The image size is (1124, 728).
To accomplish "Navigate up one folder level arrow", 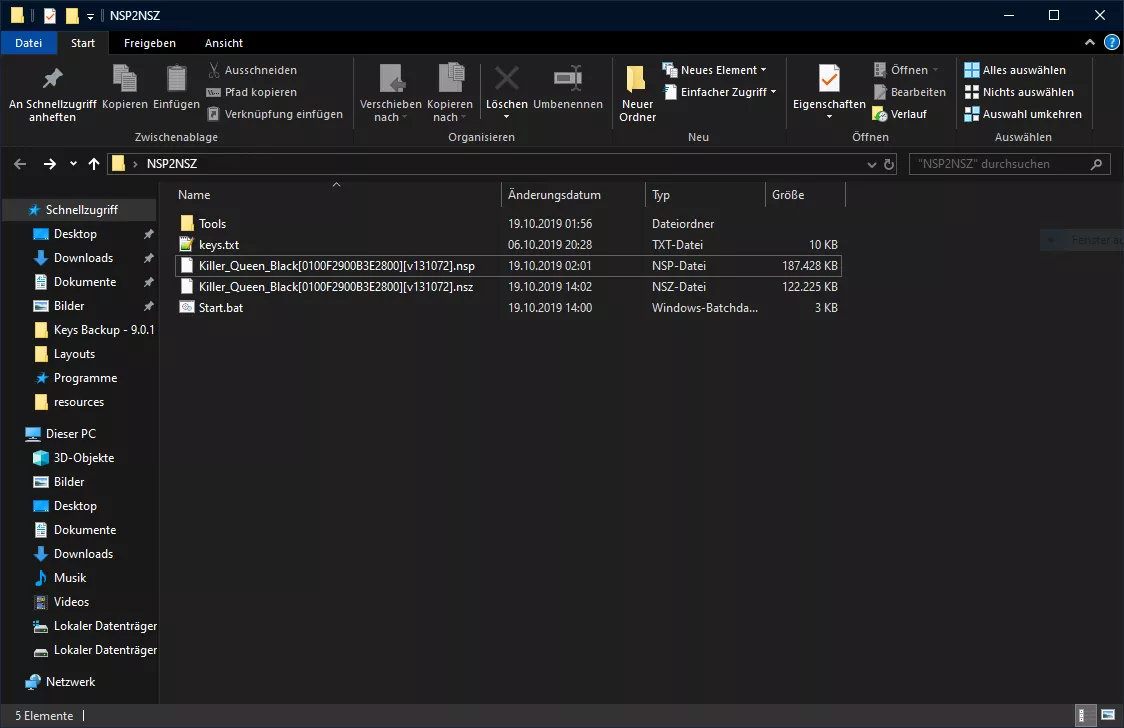I will (94, 164).
